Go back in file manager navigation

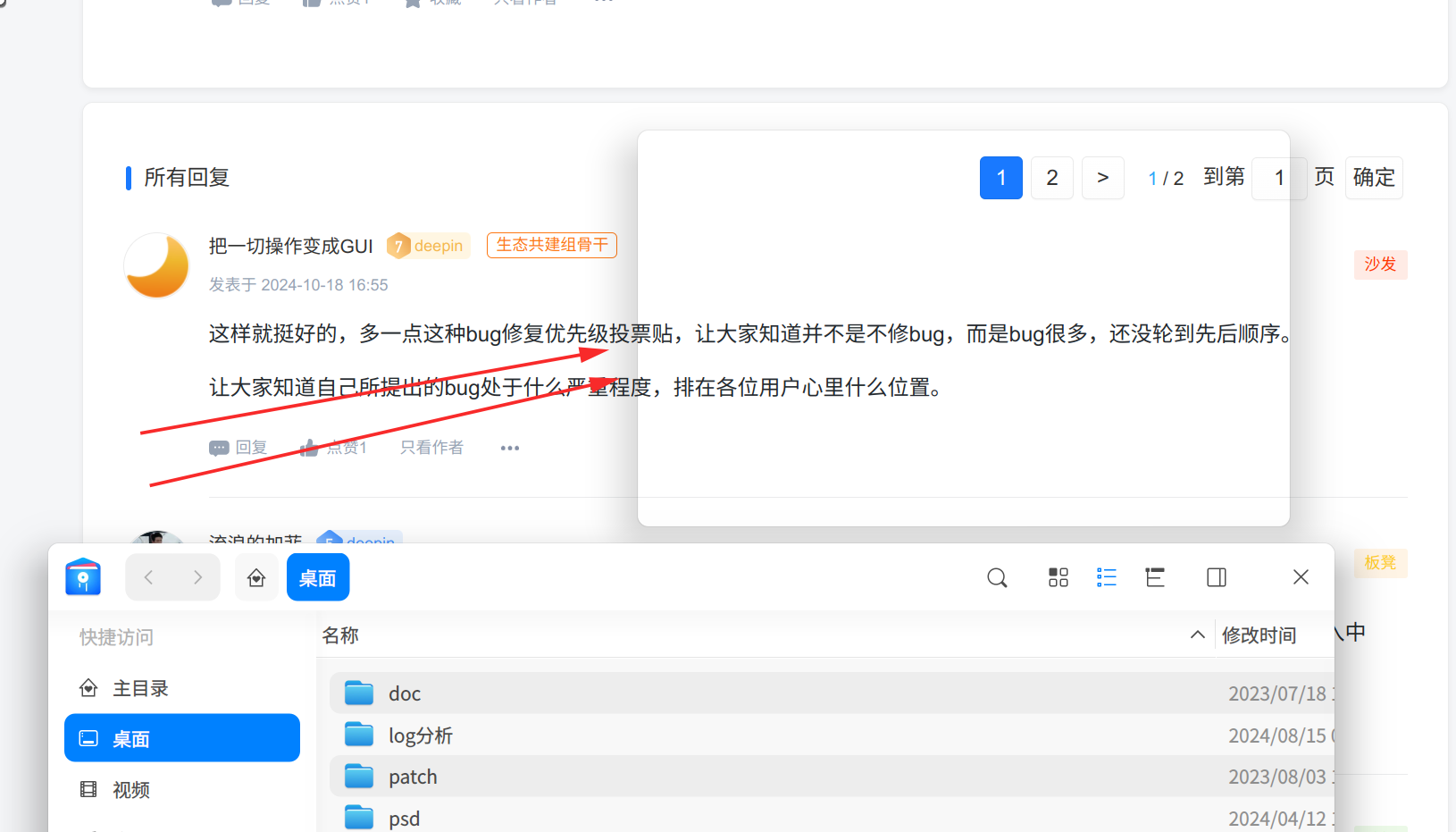point(149,577)
